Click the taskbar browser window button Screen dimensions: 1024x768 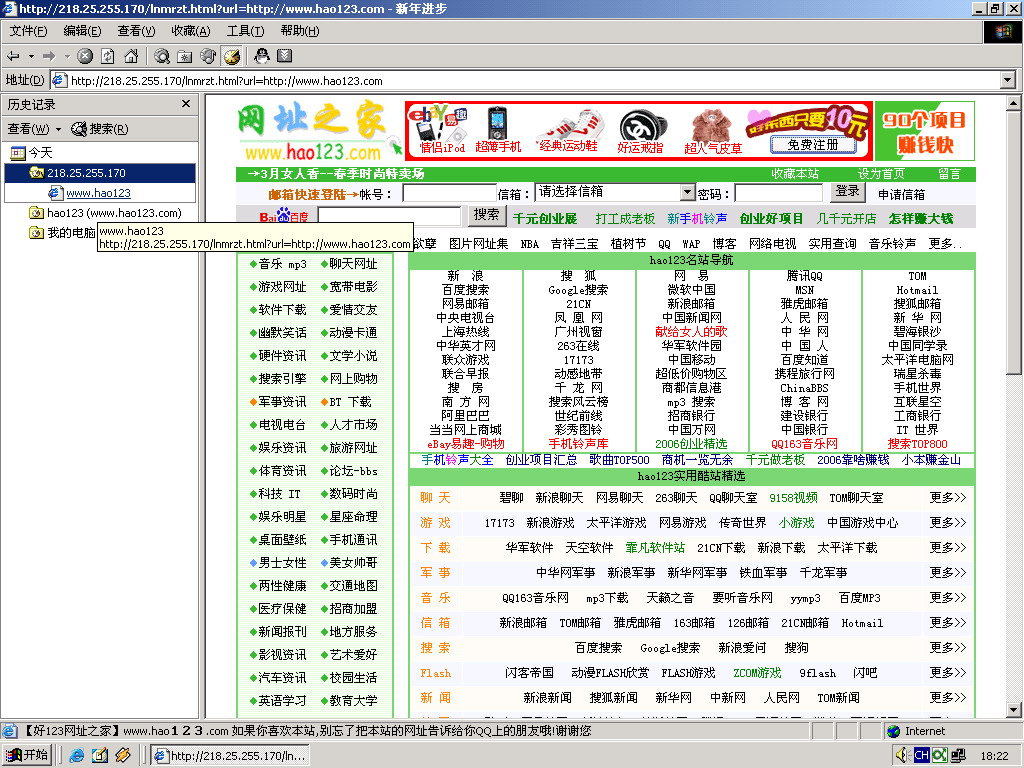pos(231,756)
